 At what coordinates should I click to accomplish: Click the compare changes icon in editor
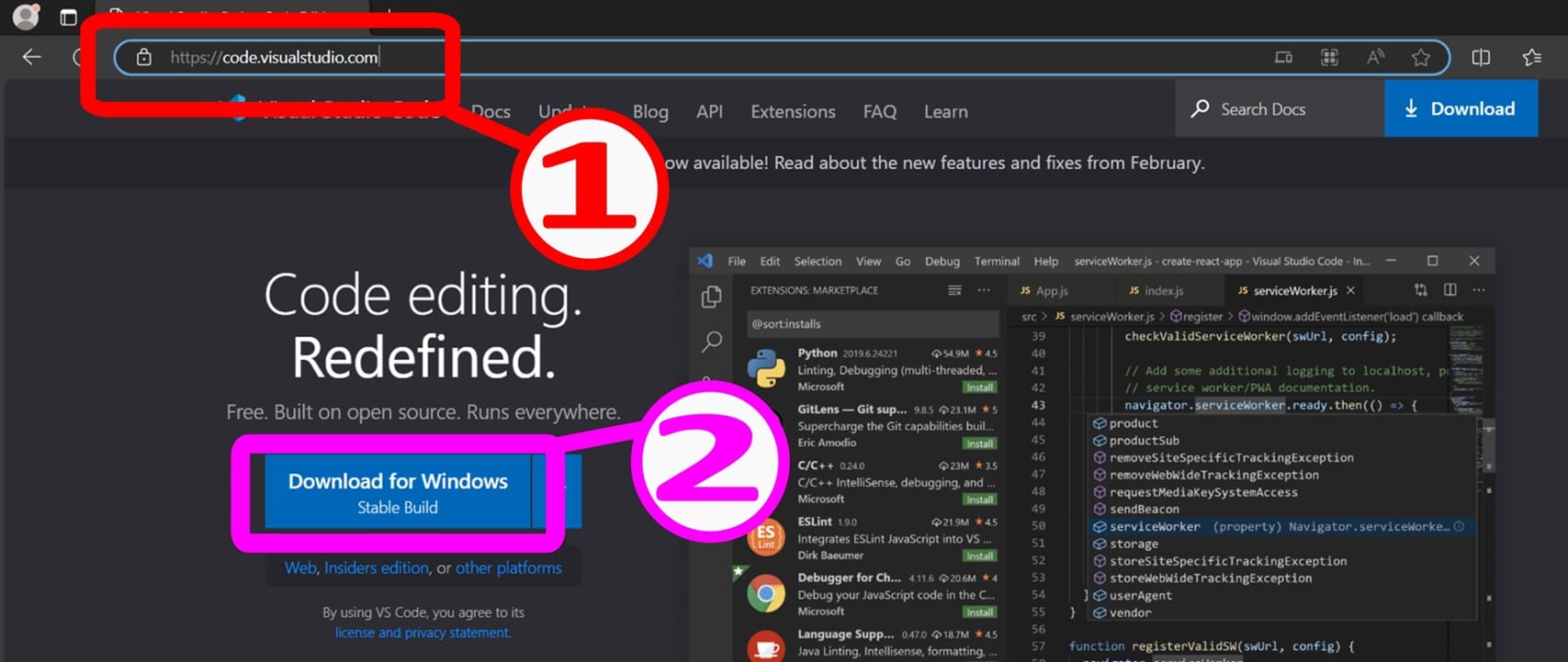pos(1421,289)
